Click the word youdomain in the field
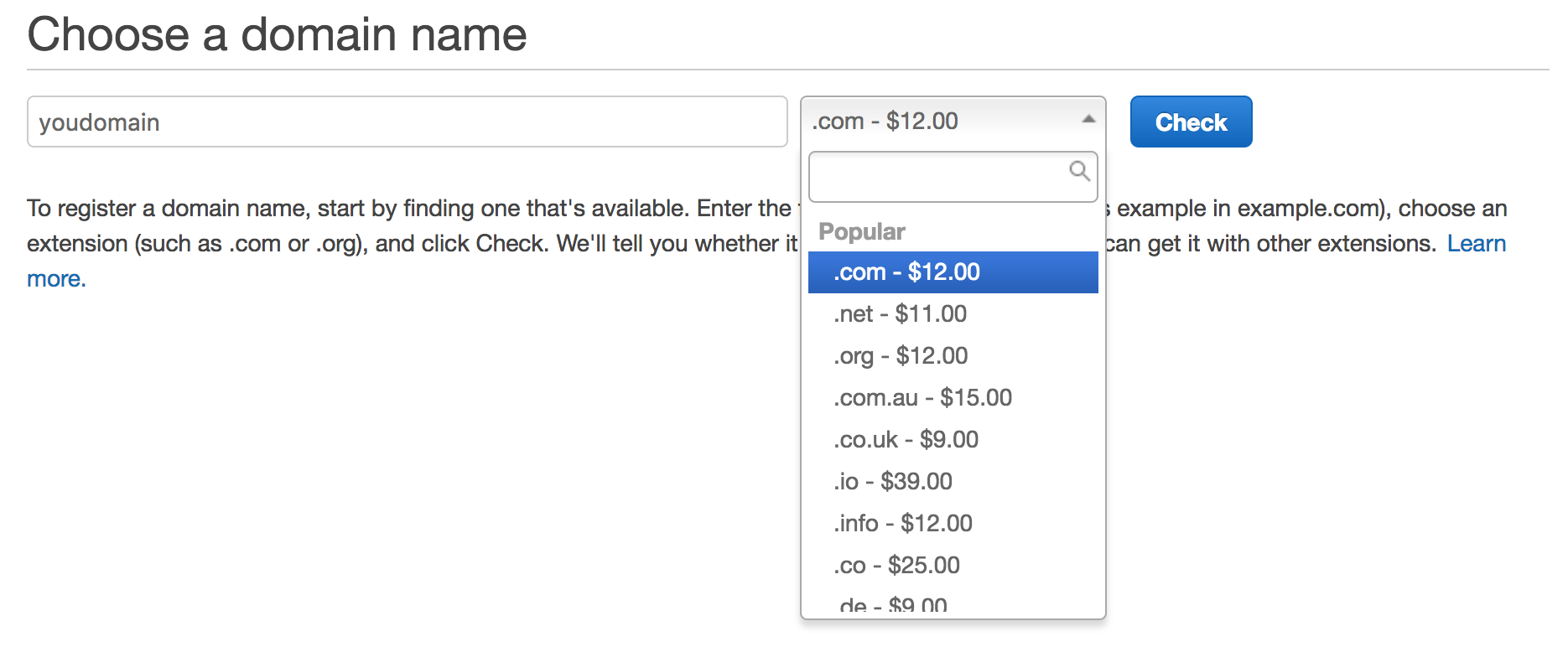 tap(99, 123)
